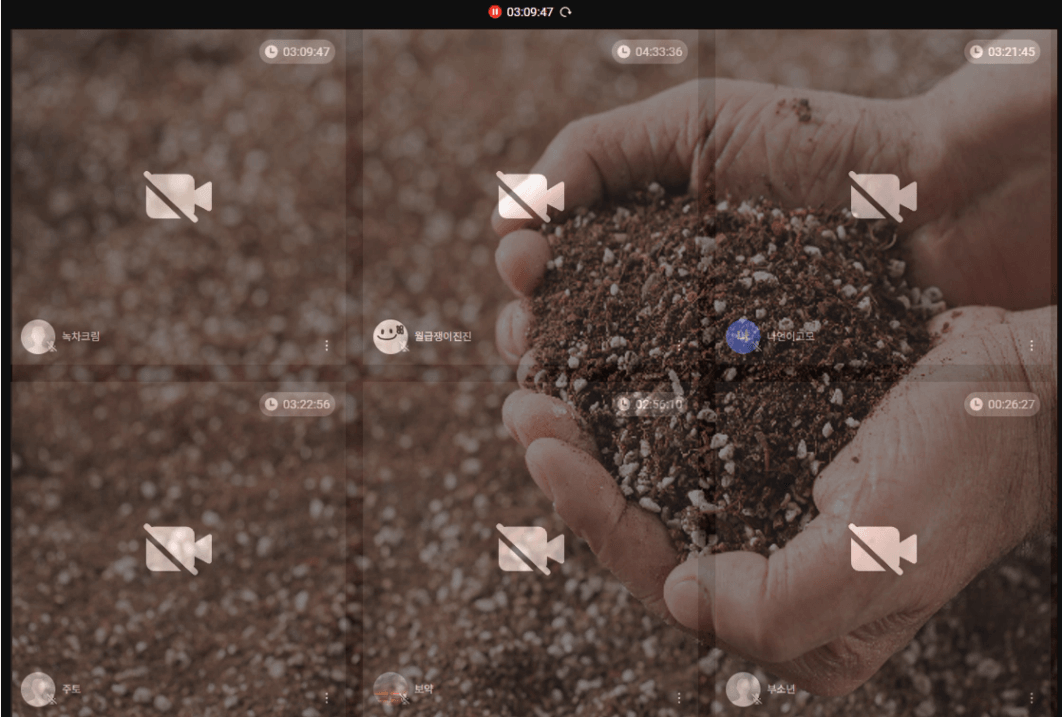Click camera-off icon in 월급쟁이진진 tile
The height and width of the screenshot is (717, 1062).
coord(530,196)
